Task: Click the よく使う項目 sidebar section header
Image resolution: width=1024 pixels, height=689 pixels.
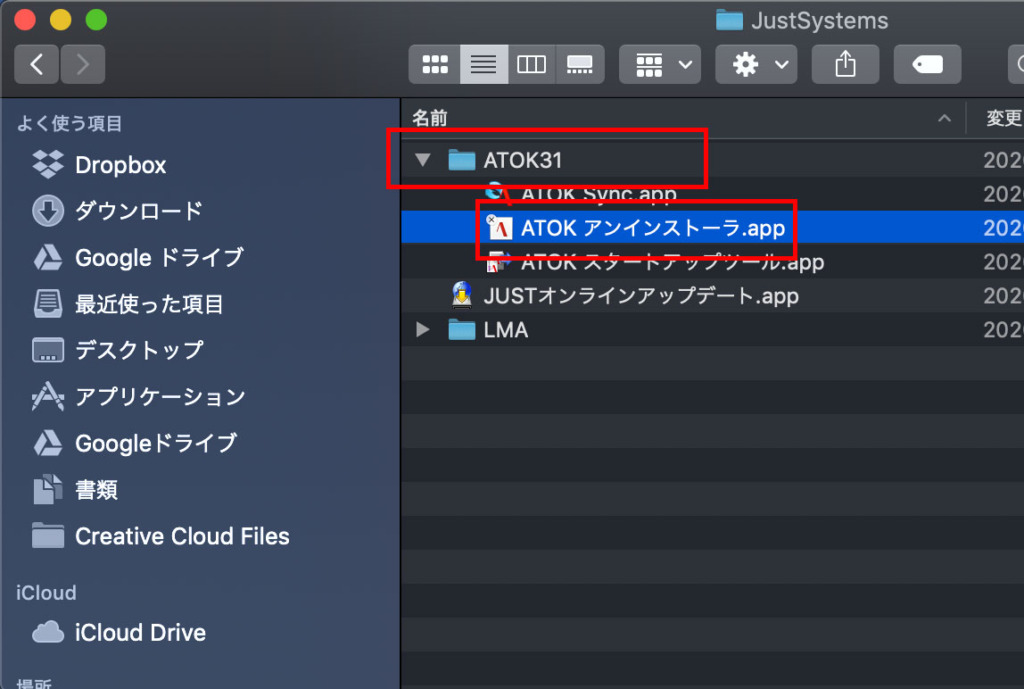Action: [x=69, y=123]
